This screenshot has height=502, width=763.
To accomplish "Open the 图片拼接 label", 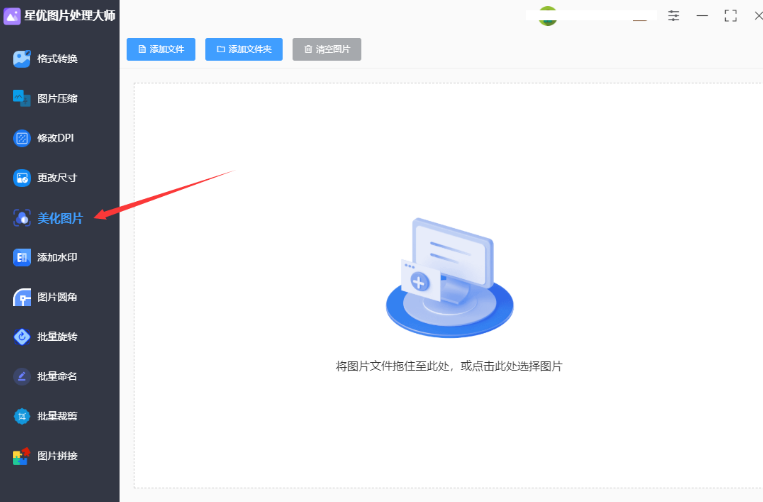I will (57, 456).
